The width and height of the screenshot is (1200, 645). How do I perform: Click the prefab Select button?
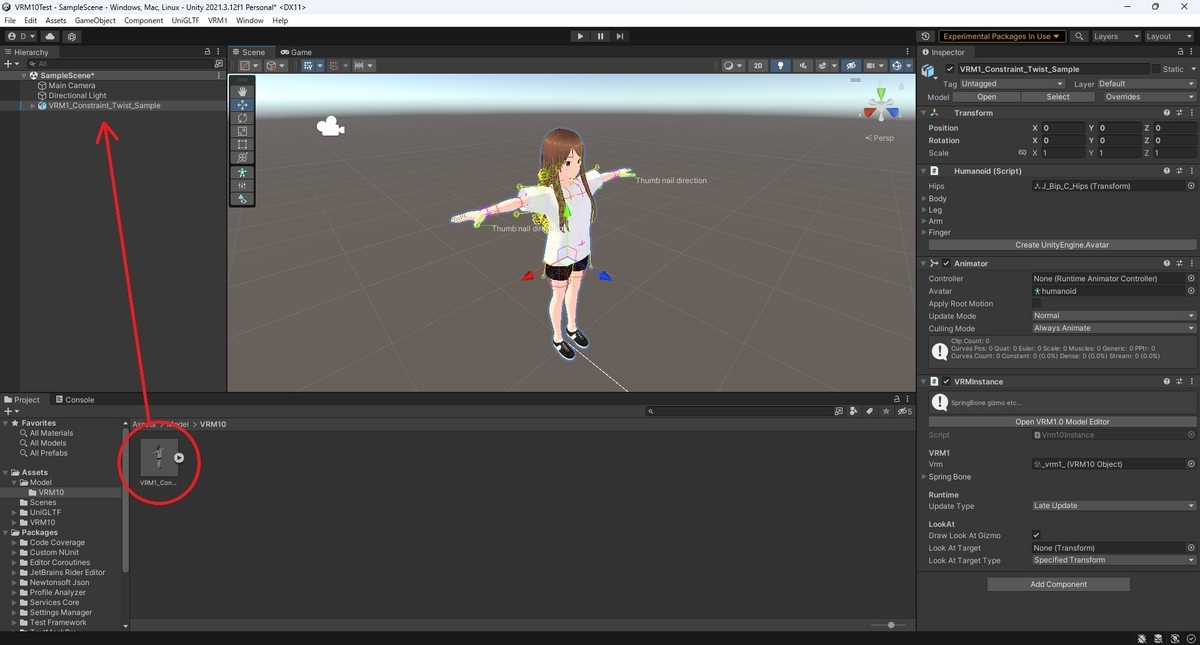(x=1058, y=97)
